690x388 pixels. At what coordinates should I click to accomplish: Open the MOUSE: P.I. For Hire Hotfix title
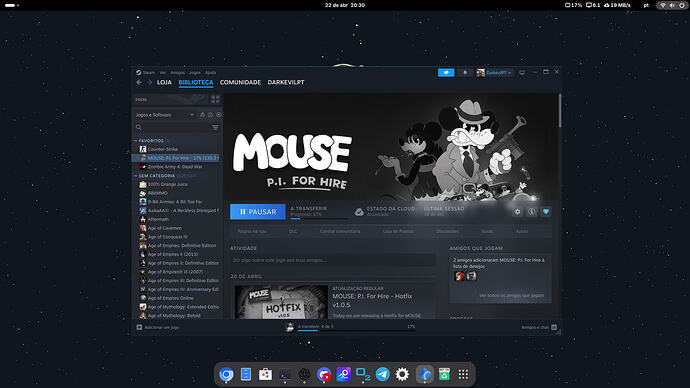372,300
